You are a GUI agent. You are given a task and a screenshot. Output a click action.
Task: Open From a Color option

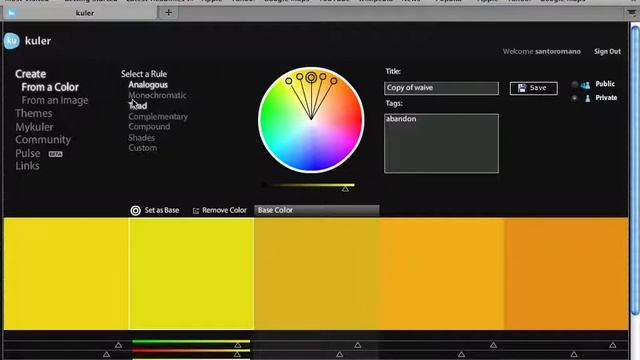[x=50, y=87]
